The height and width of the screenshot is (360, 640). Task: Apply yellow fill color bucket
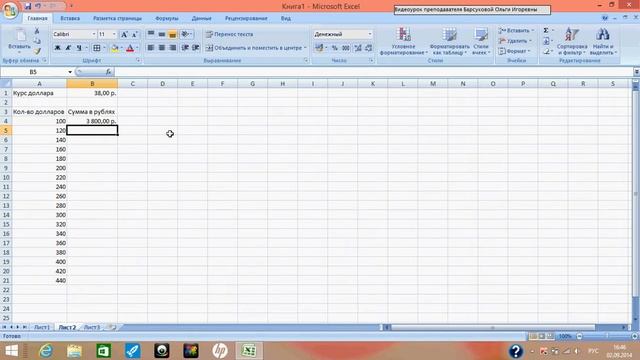pos(115,48)
